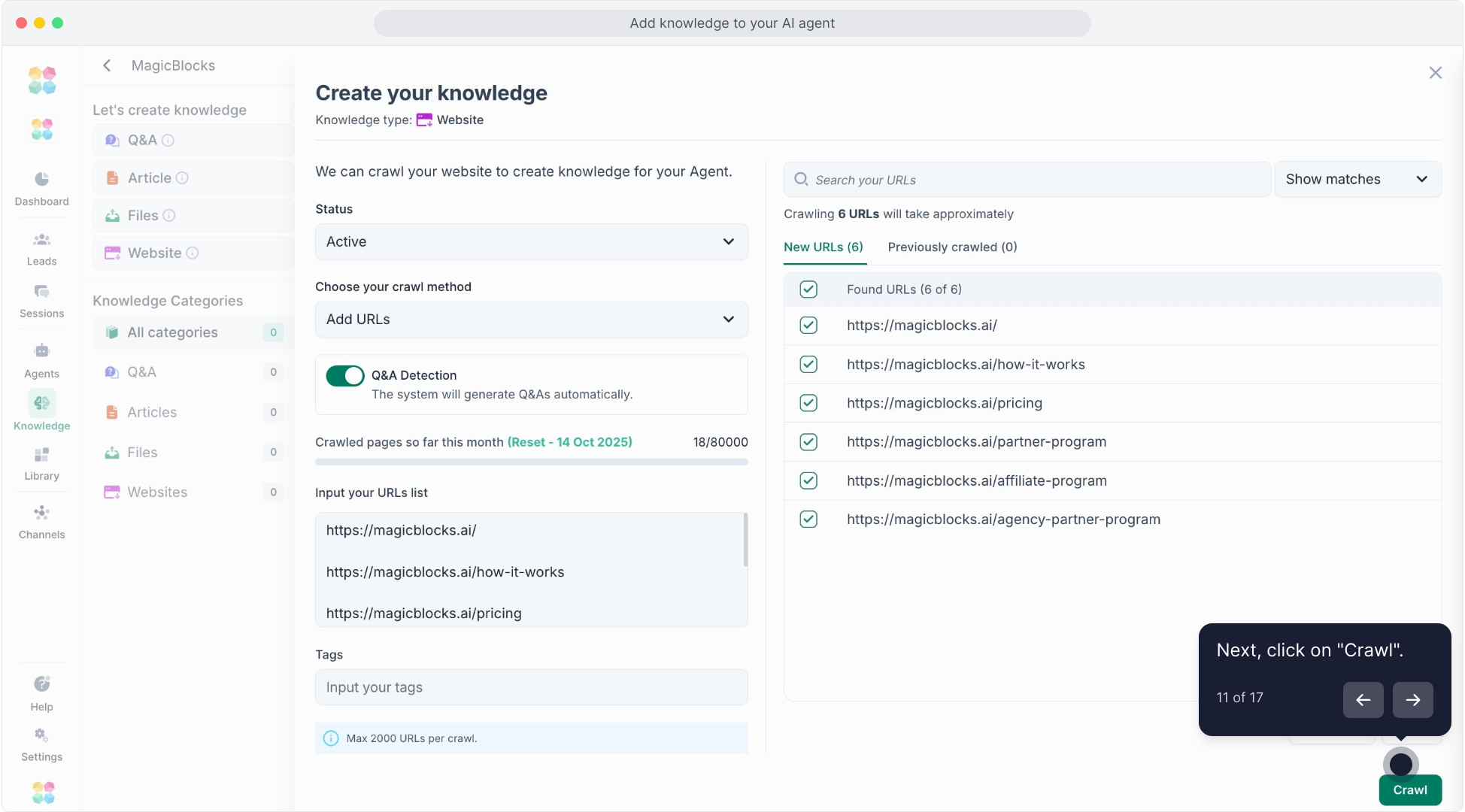
Task: Open the Channels icon
Action: [x=41, y=513]
